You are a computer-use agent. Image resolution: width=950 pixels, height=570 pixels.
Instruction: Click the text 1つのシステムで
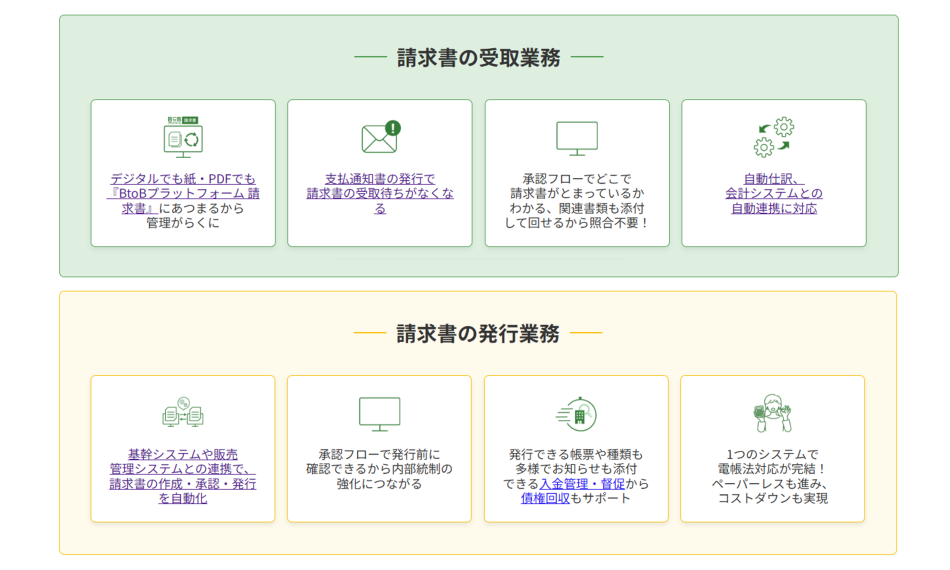click(772, 454)
